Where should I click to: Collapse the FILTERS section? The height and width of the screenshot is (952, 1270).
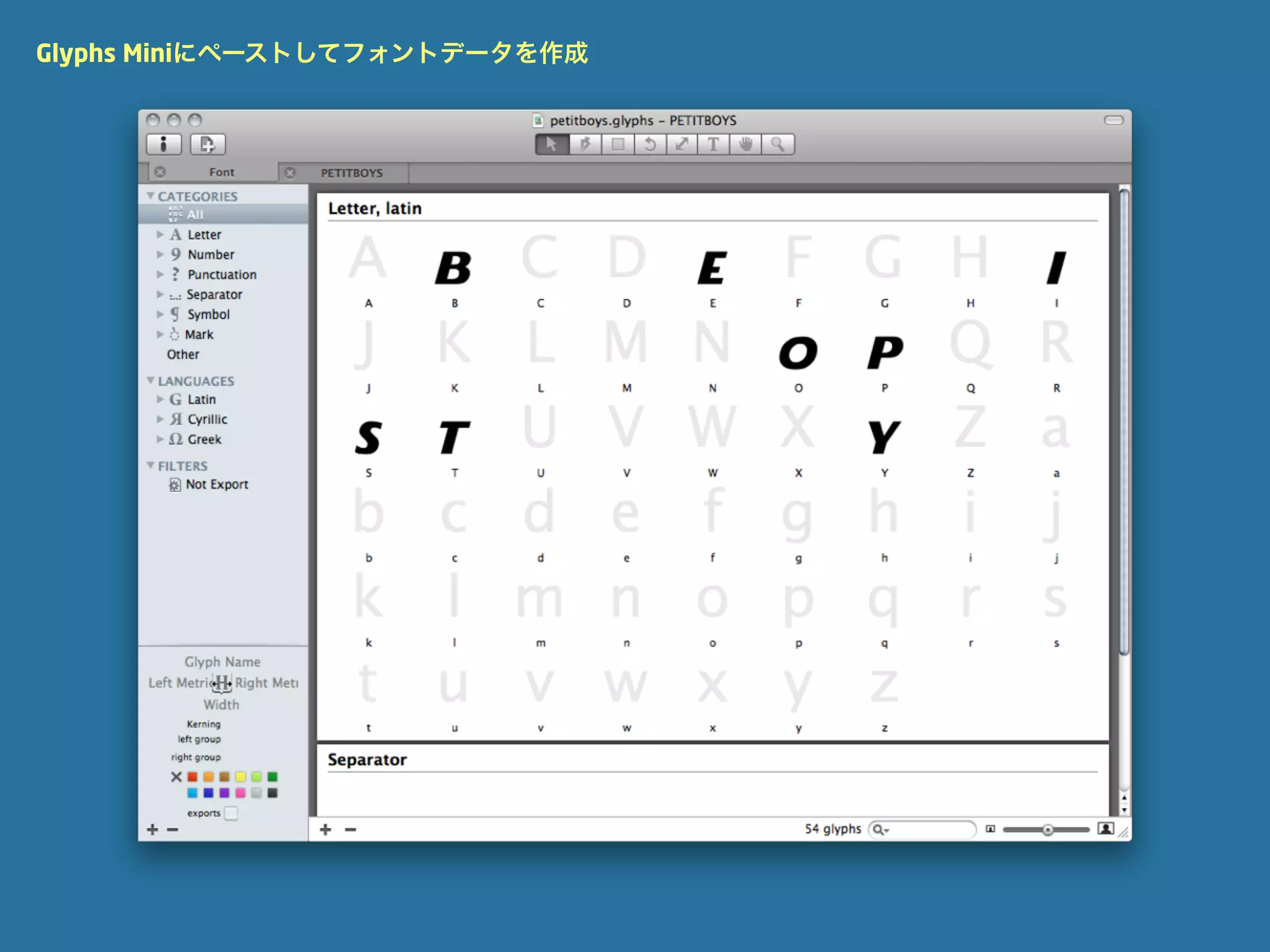(150, 465)
